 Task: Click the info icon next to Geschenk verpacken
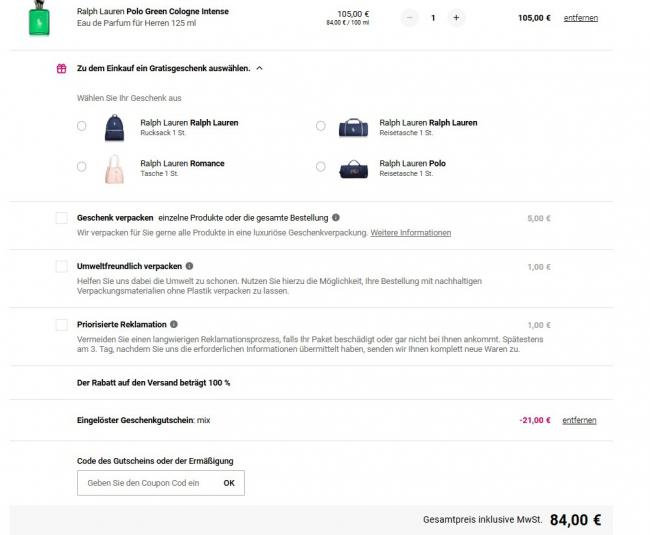pyautogui.click(x=336, y=217)
